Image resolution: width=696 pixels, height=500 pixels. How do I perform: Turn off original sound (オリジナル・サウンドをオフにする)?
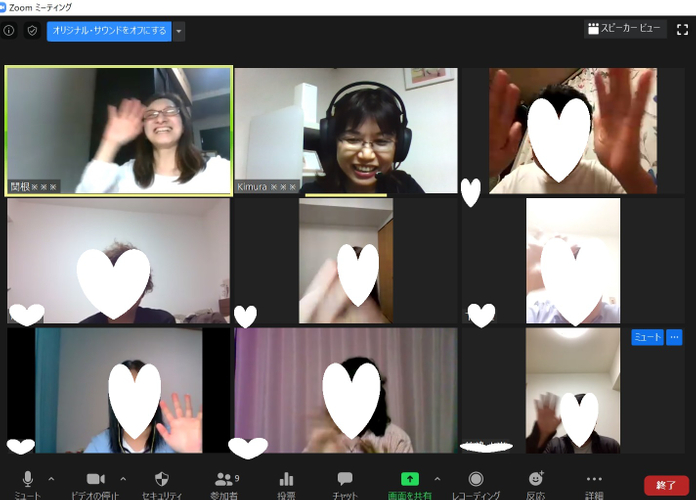point(108,31)
